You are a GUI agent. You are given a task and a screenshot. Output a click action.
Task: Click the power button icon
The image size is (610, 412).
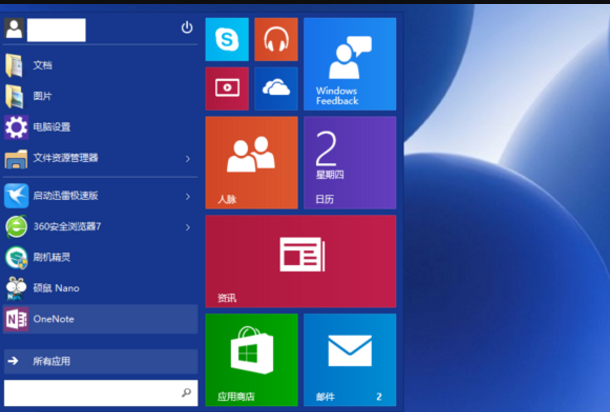click(187, 28)
